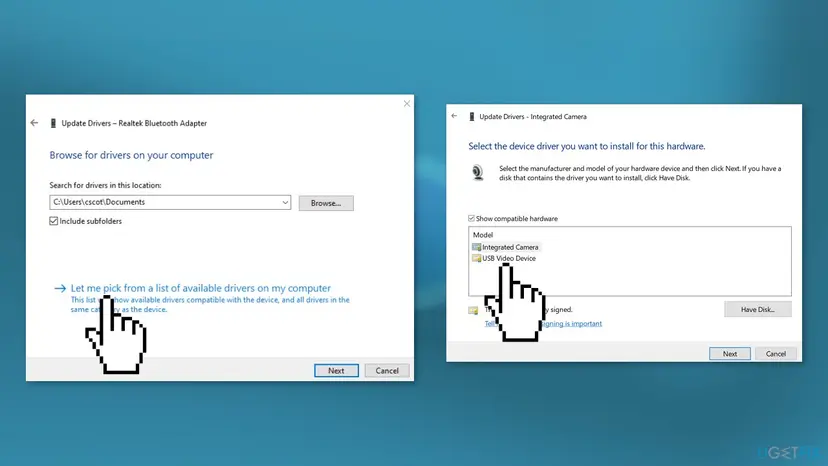Click the device icon beside Integrated Camera title

coord(472,116)
